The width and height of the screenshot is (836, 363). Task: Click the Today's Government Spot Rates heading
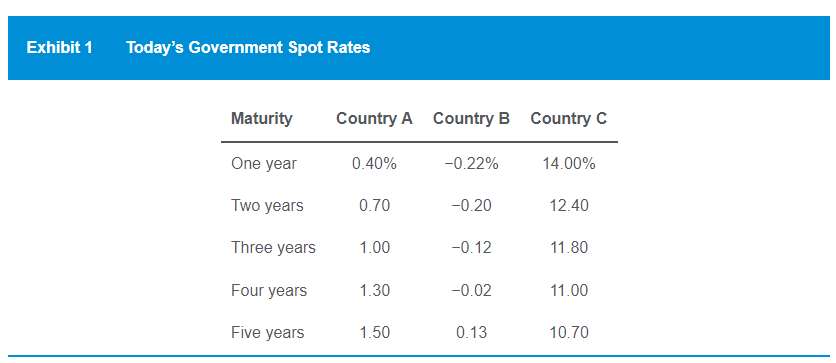(x=248, y=47)
